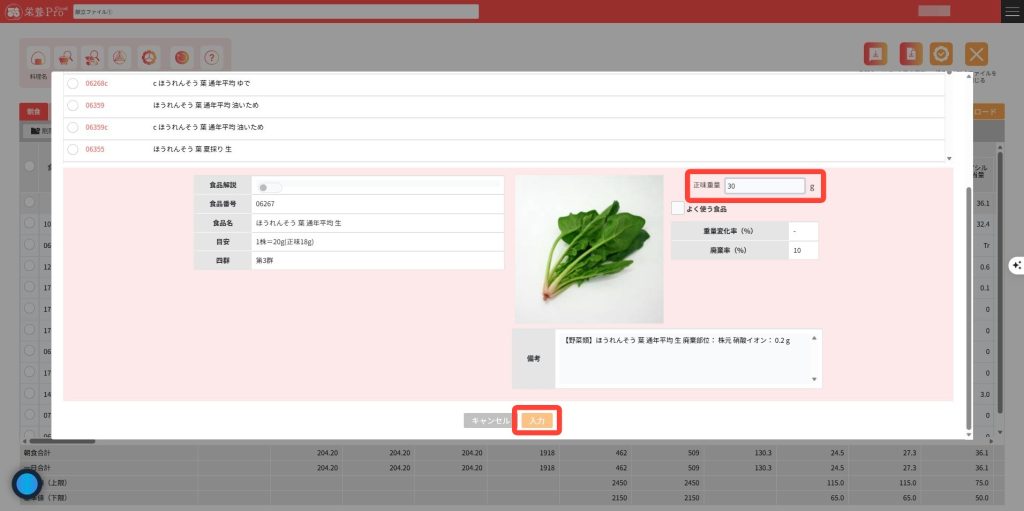This screenshot has height=511, width=1024.
Task: Click the help question mark icon
Action: [210, 57]
